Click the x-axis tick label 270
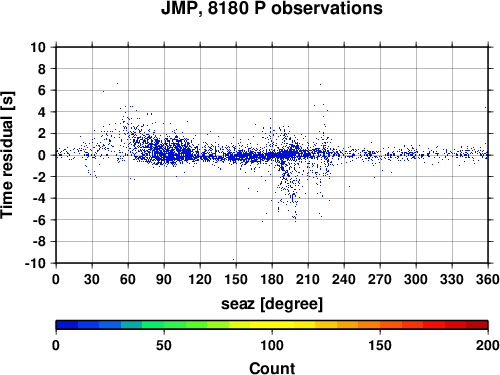500x375 pixels. pyautogui.click(x=380, y=279)
